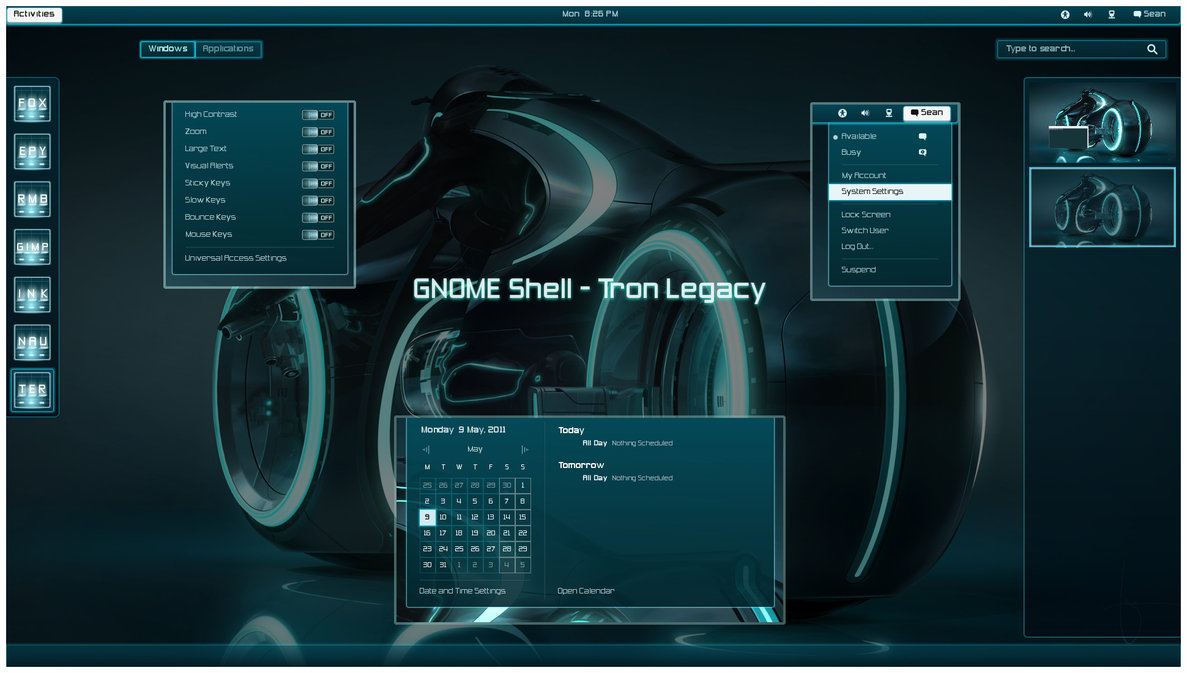The height and width of the screenshot is (673, 1187).
Task: Click the May month label in the calendar
Action: pos(475,449)
